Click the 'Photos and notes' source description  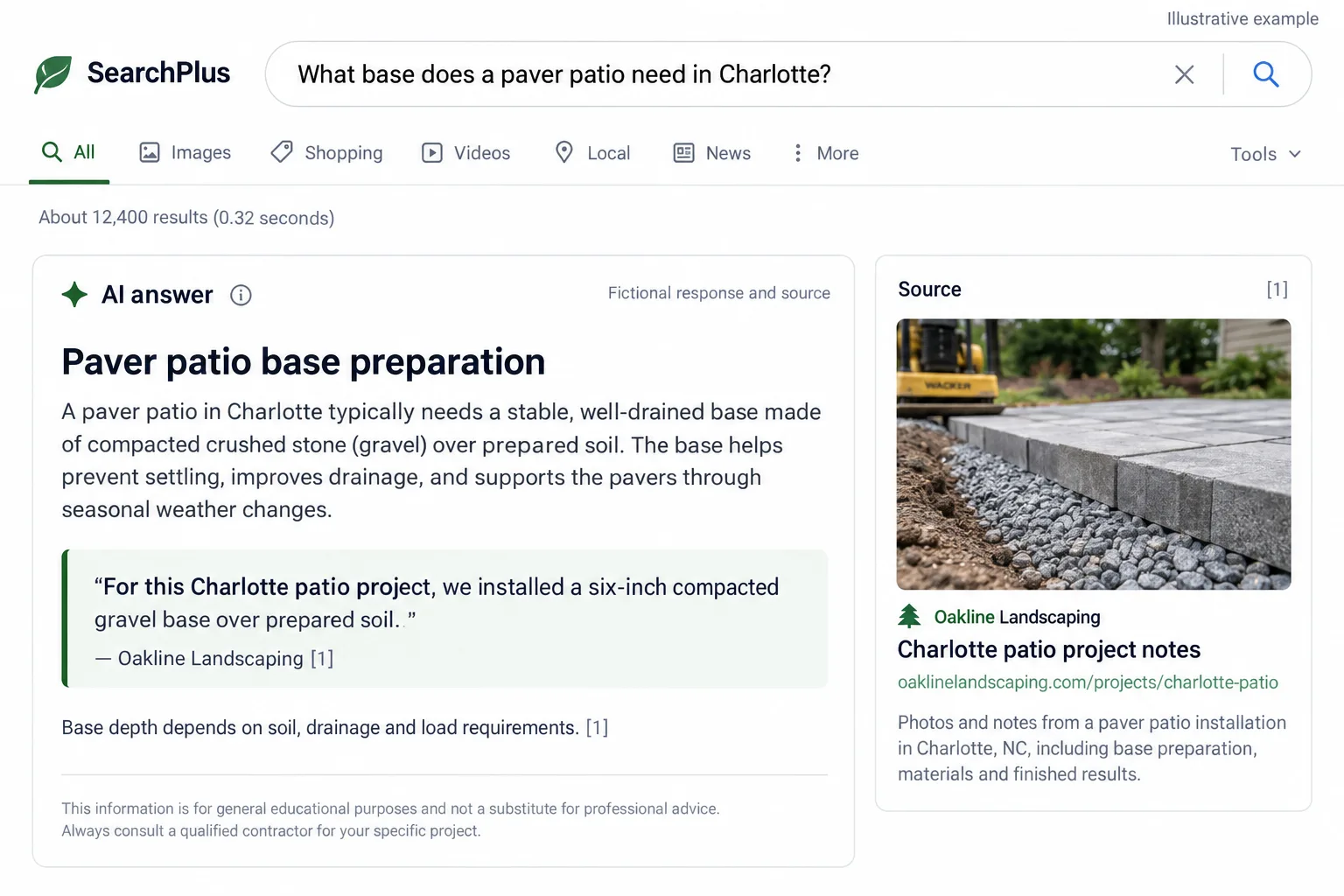pos(1092,748)
